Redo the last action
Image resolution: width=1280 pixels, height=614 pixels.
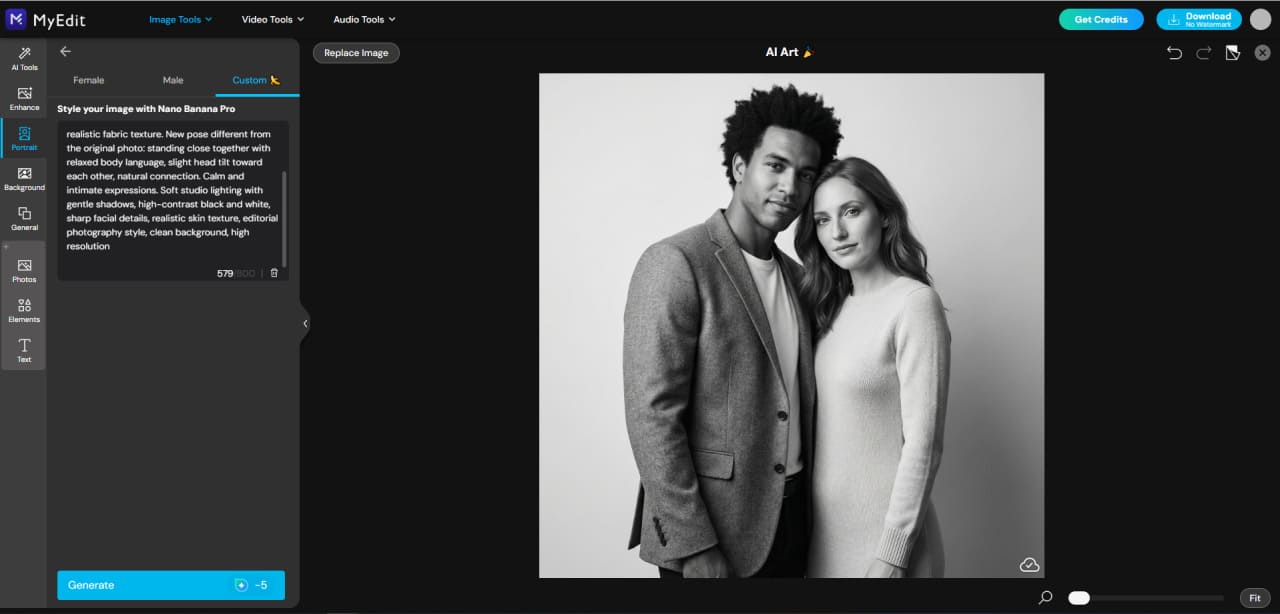(x=1203, y=52)
